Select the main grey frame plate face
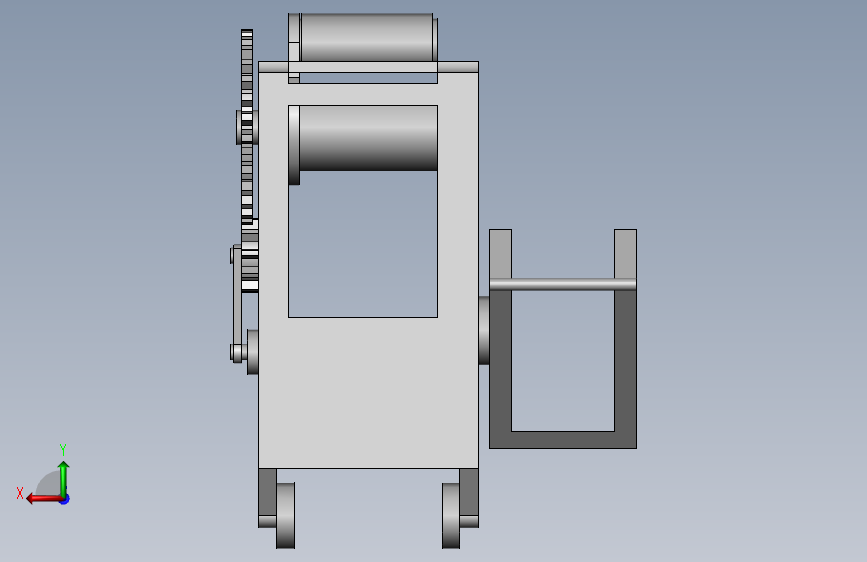Viewport: 867px width, 562px height. [368, 392]
